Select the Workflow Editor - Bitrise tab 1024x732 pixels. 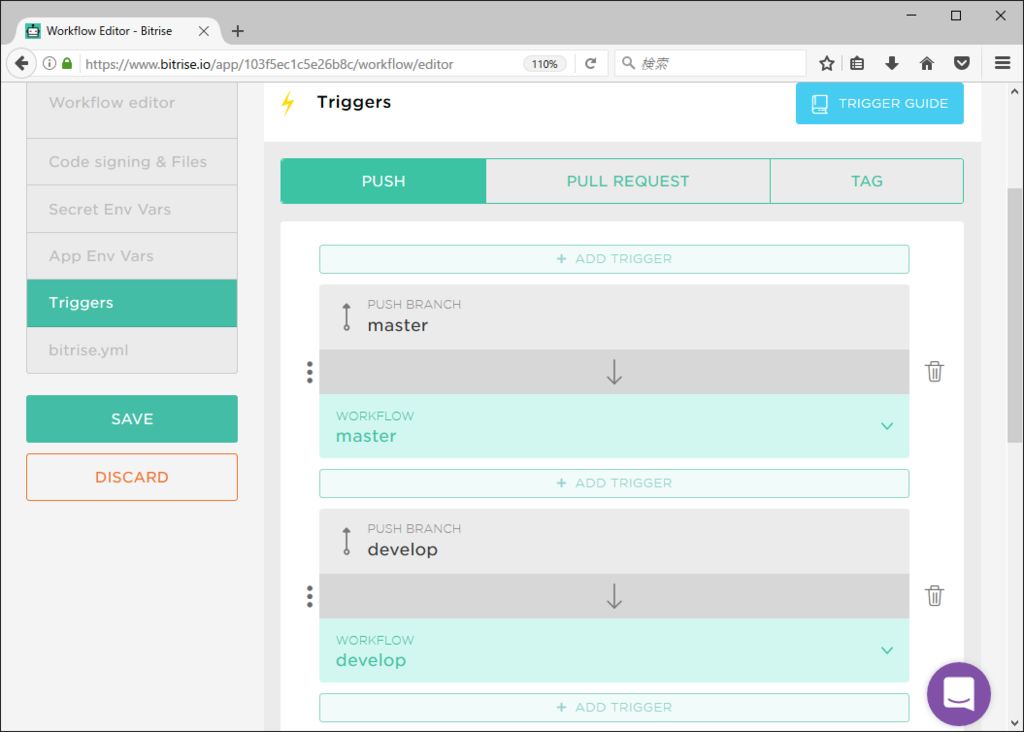pyautogui.click(x=118, y=31)
